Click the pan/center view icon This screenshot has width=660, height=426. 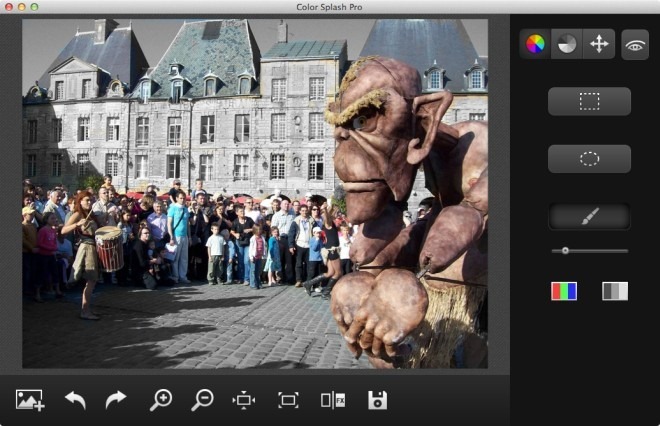click(244, 400)
